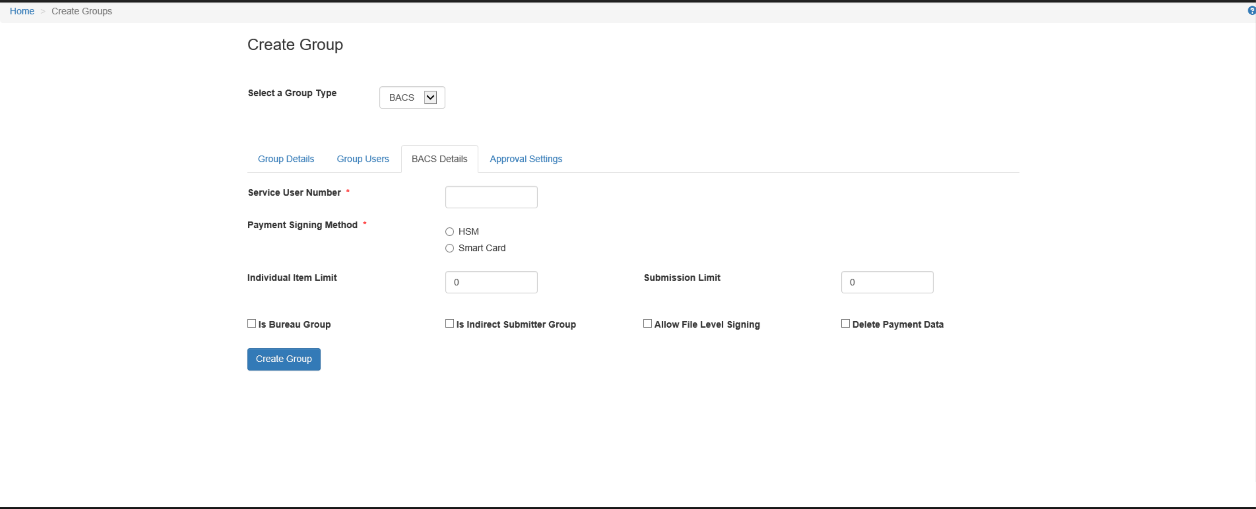Click the help icon at top right

point(1251,11)
